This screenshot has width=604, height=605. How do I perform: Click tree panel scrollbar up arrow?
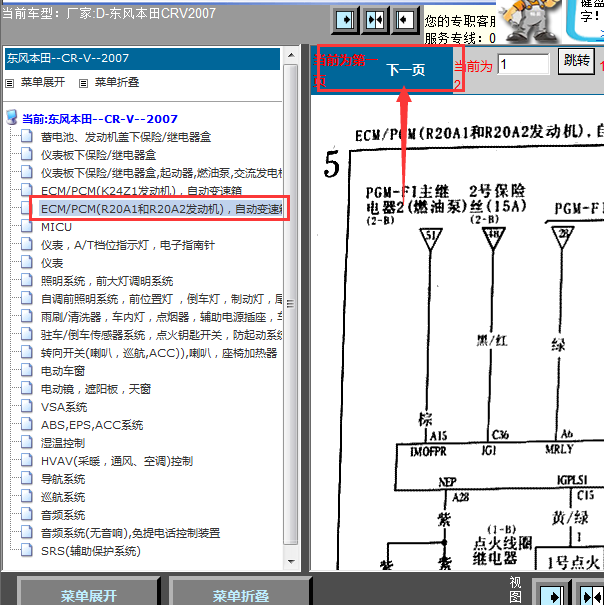[x=291, y=55]
